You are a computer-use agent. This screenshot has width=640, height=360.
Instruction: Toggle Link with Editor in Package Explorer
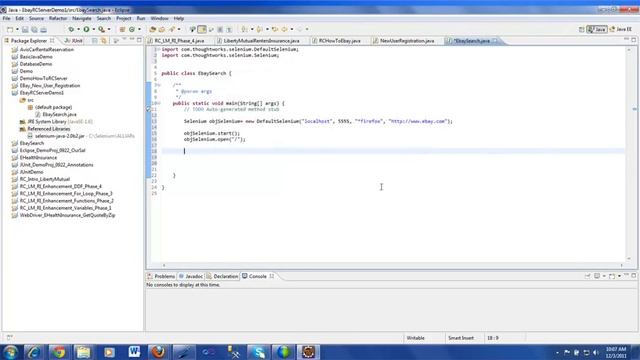(104, 41)
